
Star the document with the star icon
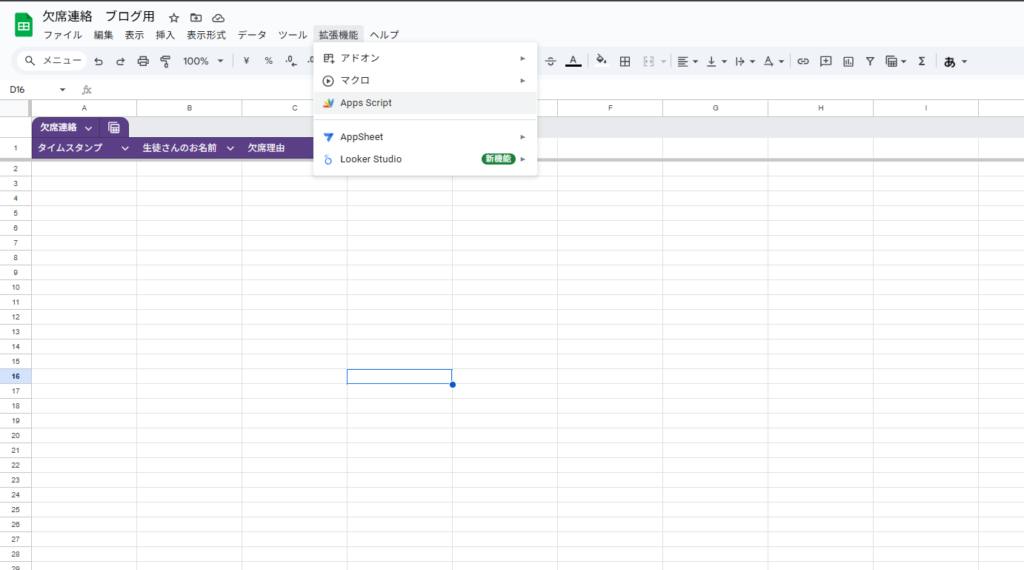pos(174,18)
